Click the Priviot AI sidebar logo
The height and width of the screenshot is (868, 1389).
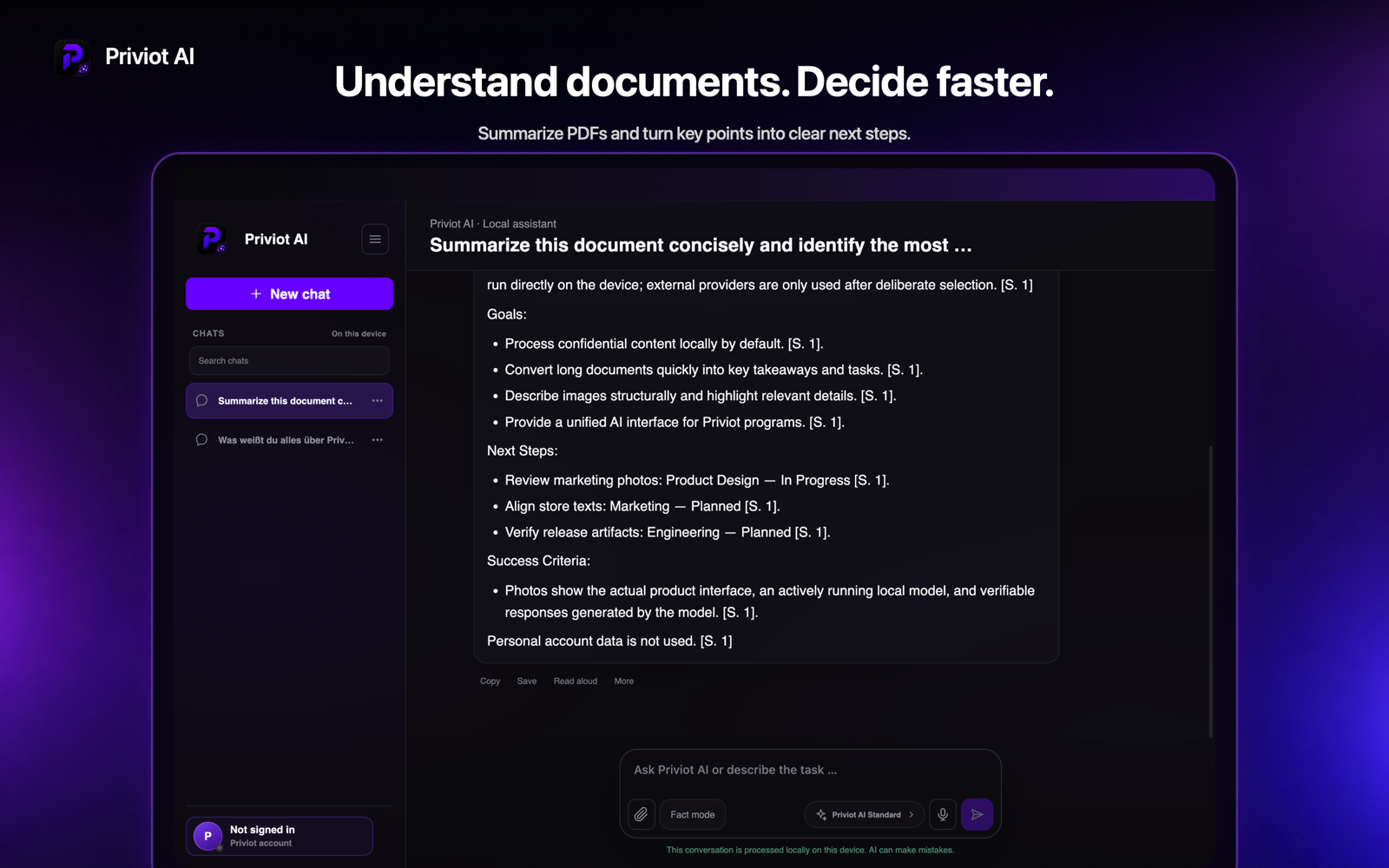click(212, 240)
